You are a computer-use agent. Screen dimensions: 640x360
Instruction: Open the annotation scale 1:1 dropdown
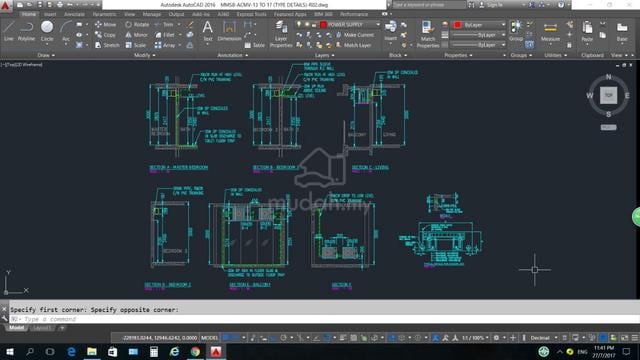(x=475, y=338)
